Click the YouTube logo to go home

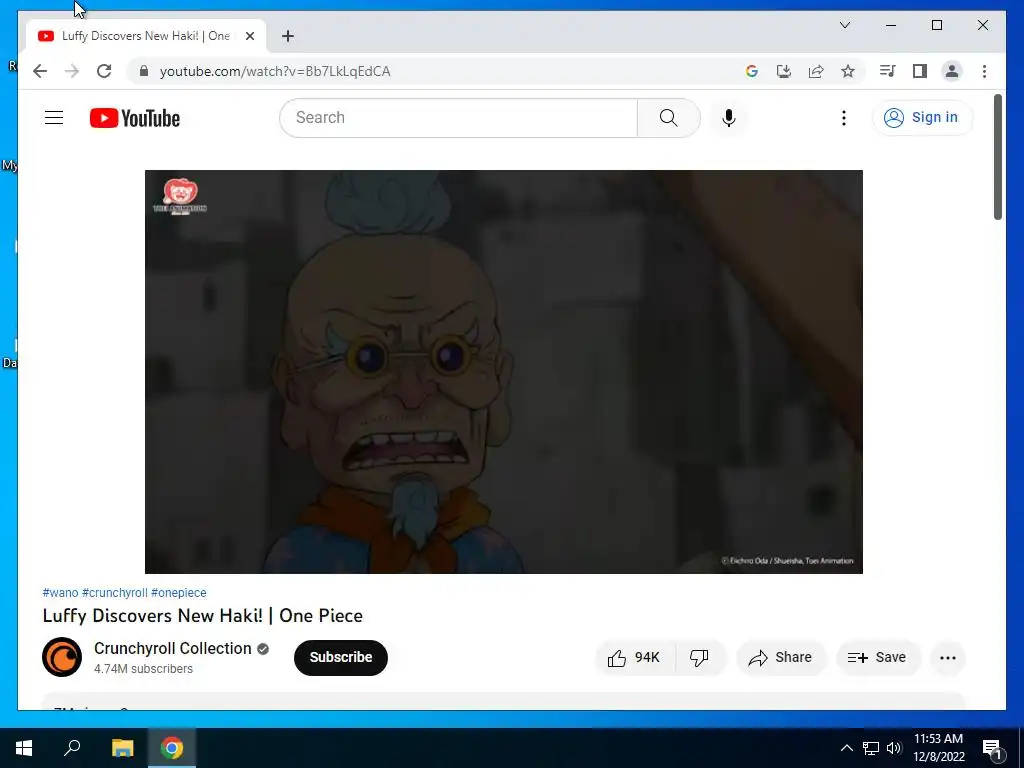(x=135, y=118)
